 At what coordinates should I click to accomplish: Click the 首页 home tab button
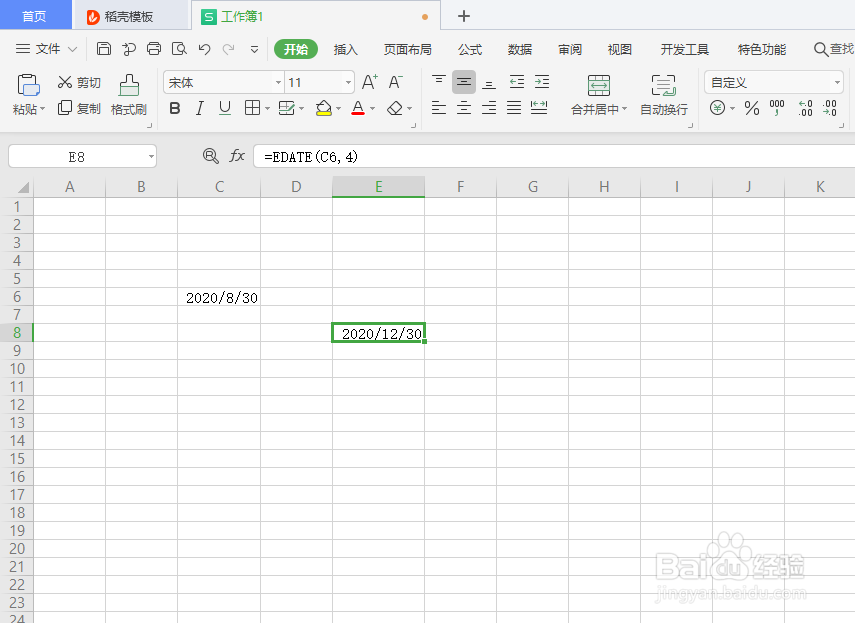[x=35, y=15]
